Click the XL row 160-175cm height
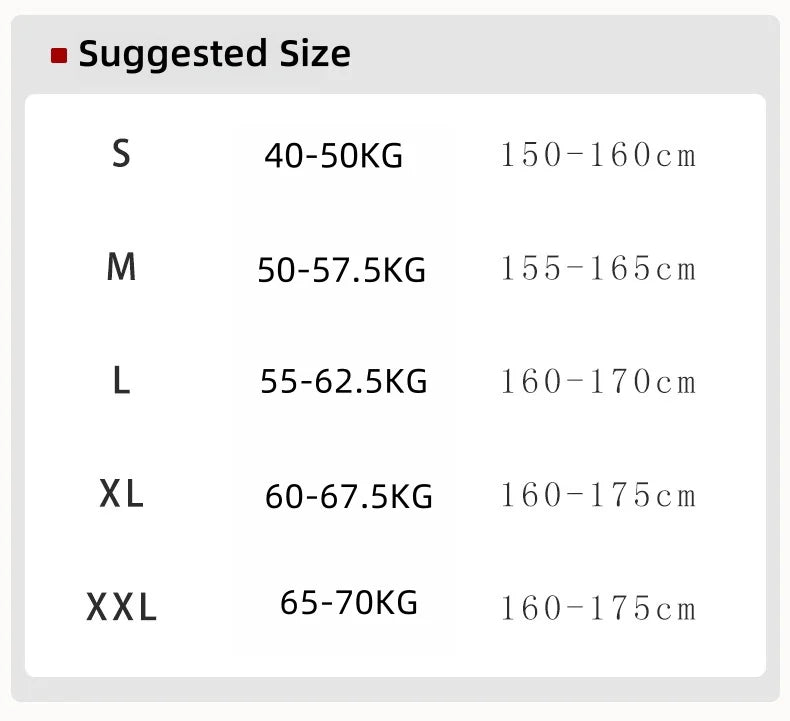The image size is (790, 721). (598, 495)
